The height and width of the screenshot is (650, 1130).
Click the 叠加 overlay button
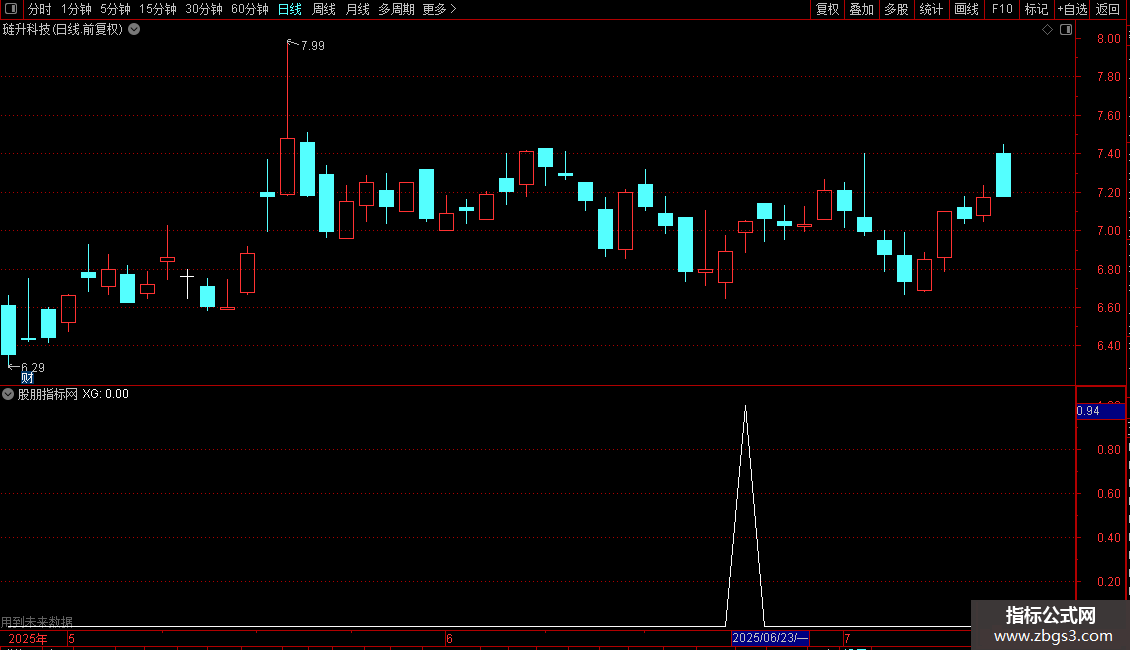[x=861, y=9]
